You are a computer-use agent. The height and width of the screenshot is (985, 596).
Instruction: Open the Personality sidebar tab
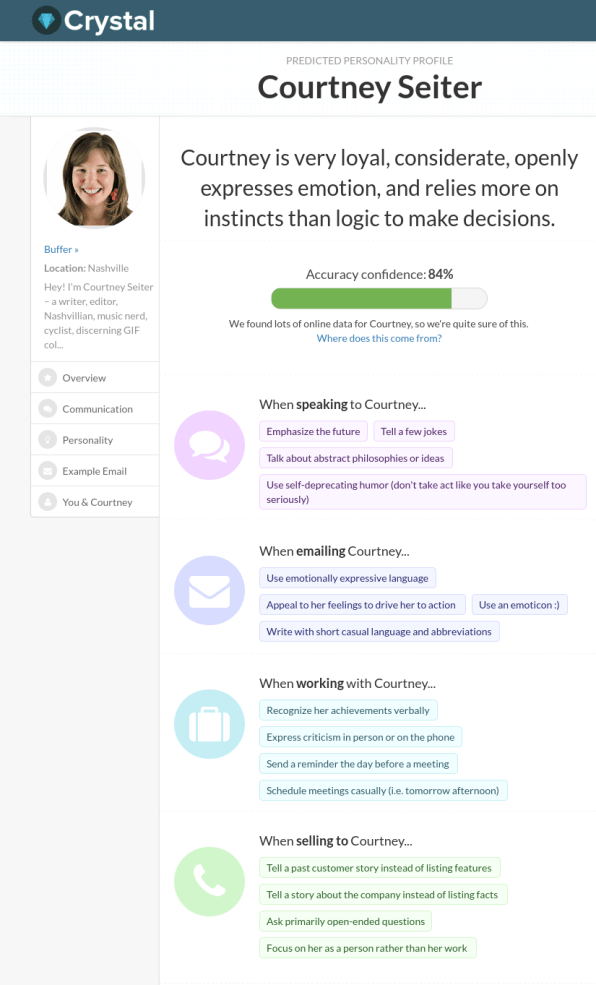click(x=95, y=440)
